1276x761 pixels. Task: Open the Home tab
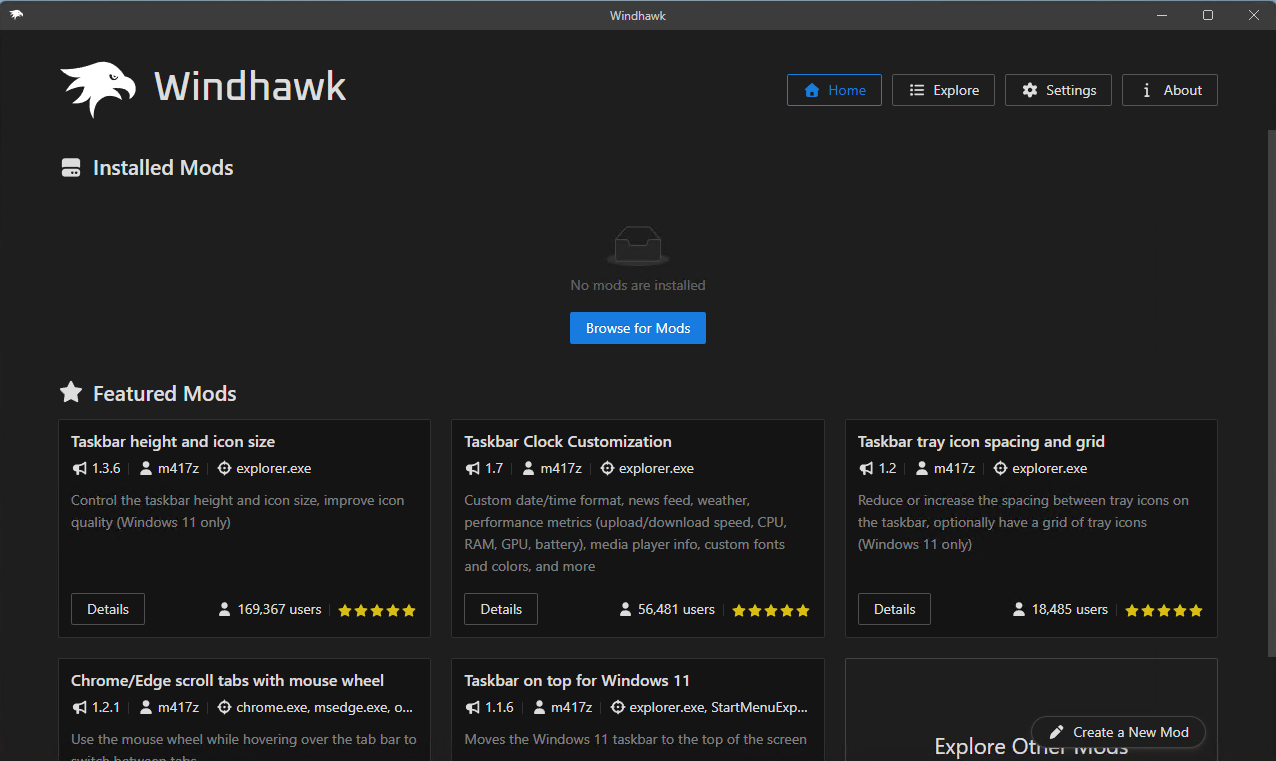(x=834, y=90)
